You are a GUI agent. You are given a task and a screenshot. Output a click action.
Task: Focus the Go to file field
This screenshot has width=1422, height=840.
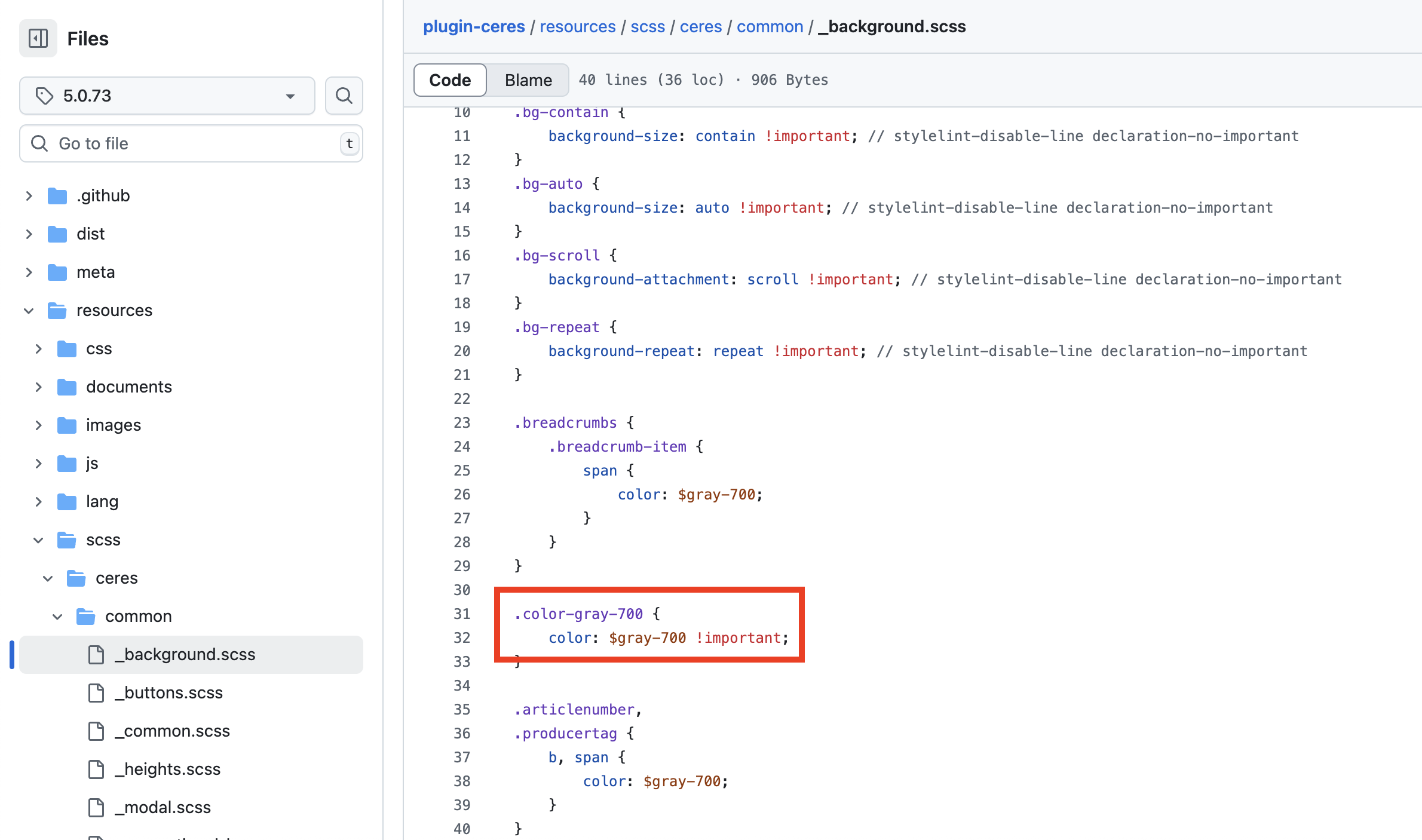(x=191, y=143)
